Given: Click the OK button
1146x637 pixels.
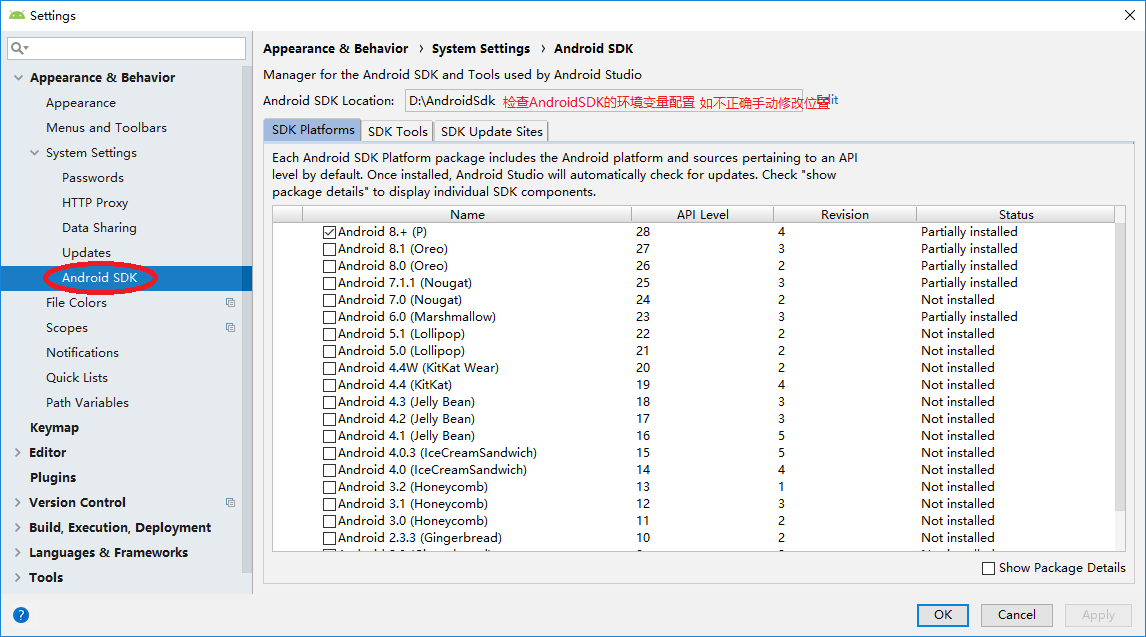Looking at the screenshot, I should (x=943, y=615).
